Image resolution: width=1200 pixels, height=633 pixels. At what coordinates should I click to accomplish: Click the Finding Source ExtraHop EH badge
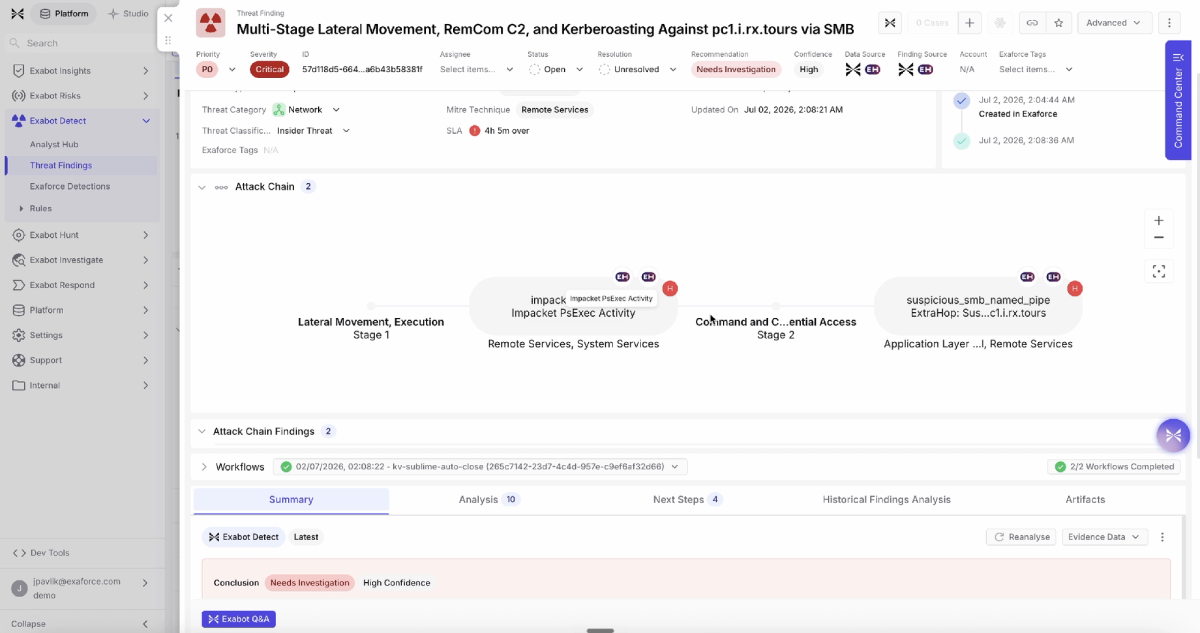click(x=925, y=69)
